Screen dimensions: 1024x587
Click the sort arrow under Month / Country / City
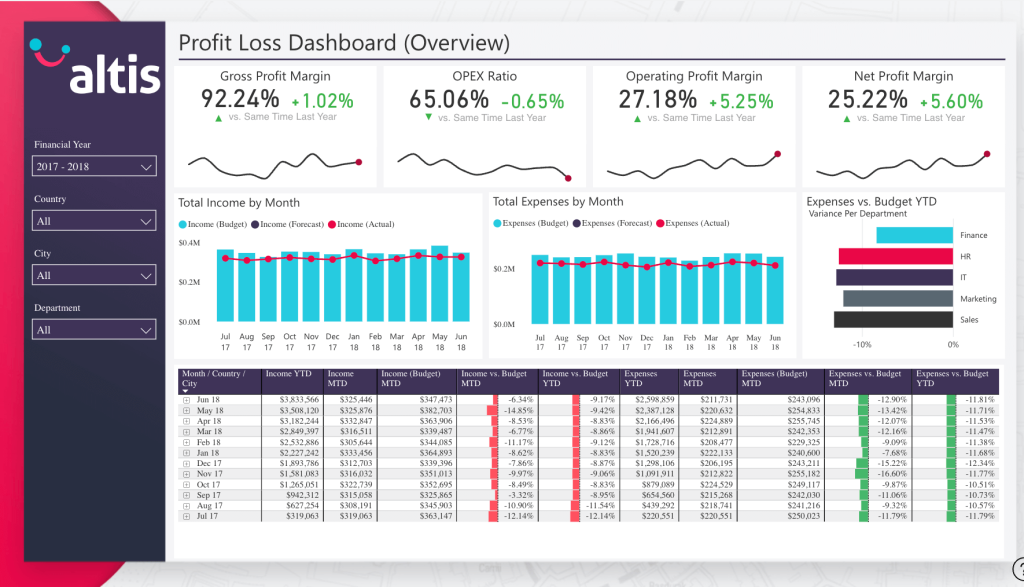point(185,391)
